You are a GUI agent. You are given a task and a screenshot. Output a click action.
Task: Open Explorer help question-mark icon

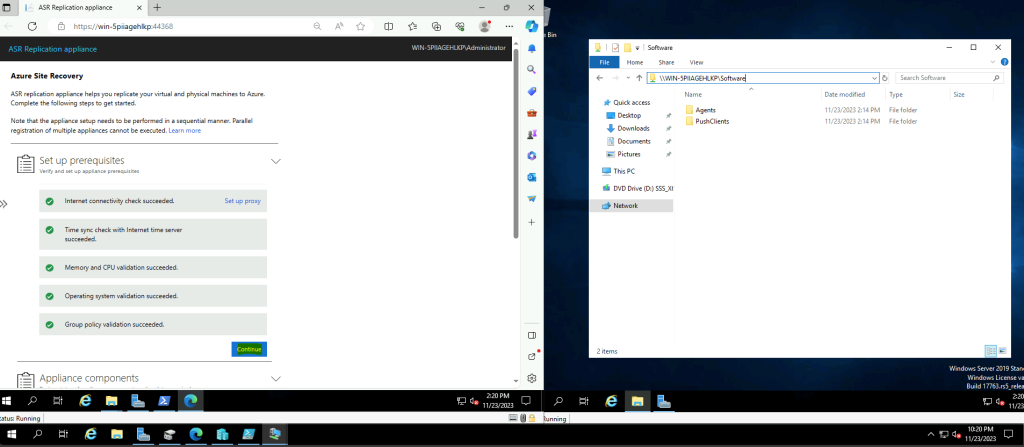tap(1004, 62)
